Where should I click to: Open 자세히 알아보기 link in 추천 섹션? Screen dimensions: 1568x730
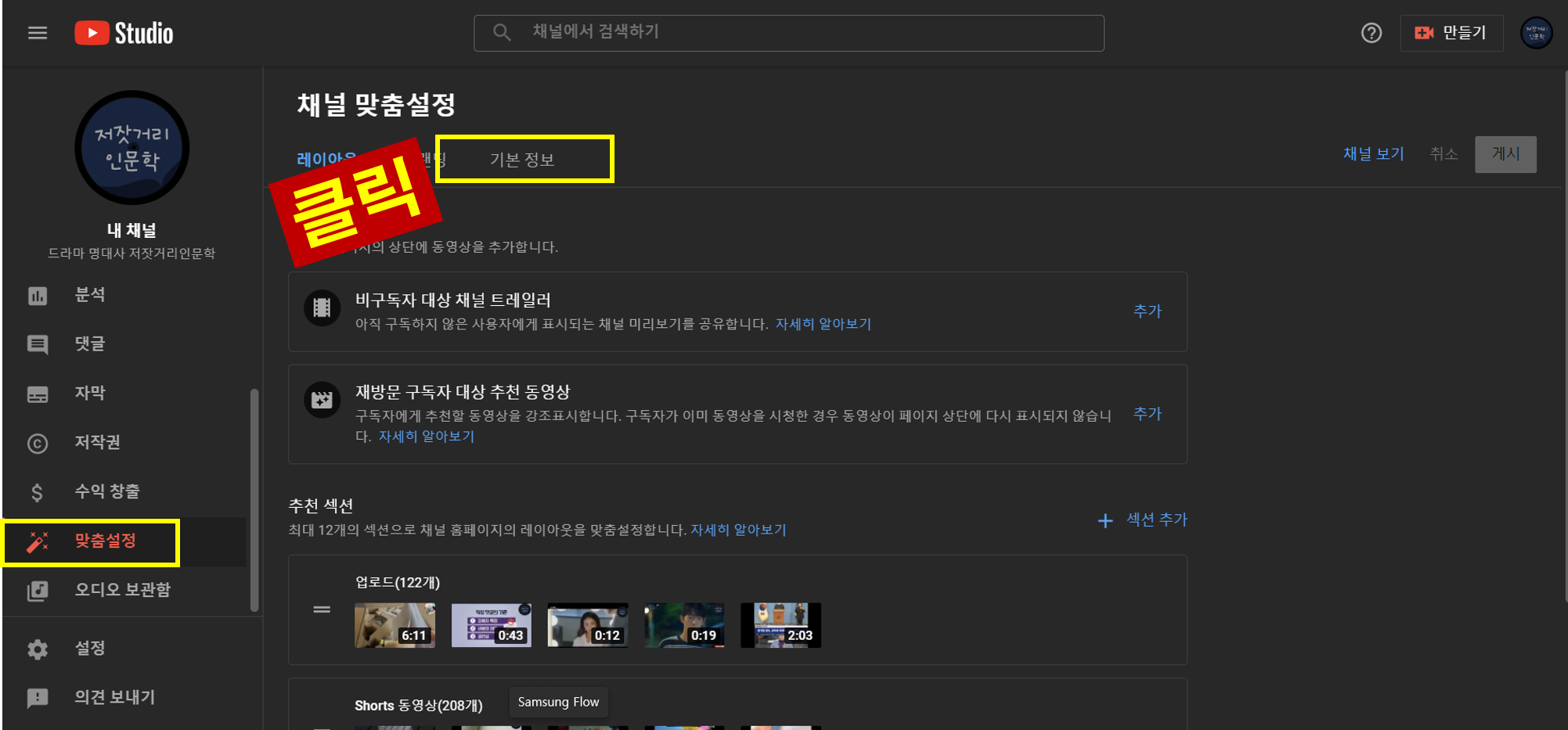[738, 530]
